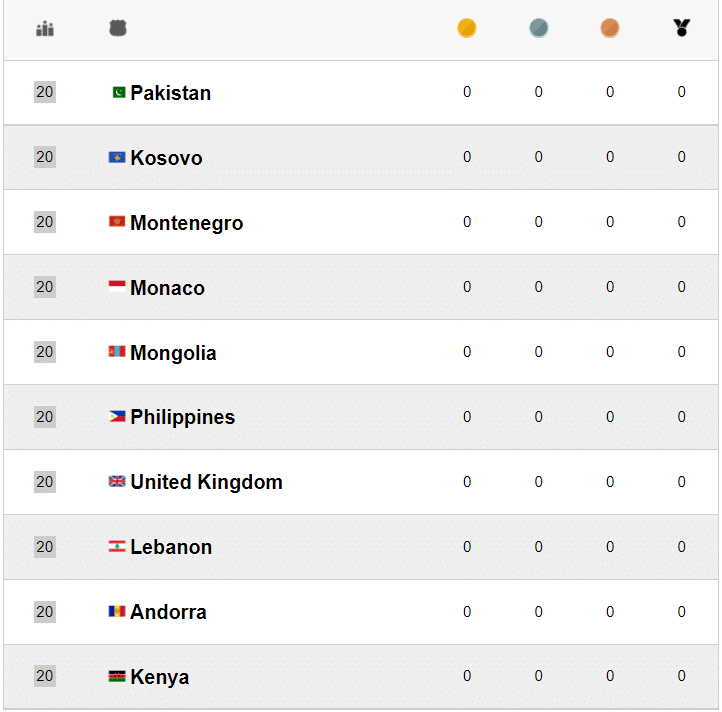This screenshot has width=722, height=712.
Task: Click the bronze medal column icon
Action: [x=610, y=28]
